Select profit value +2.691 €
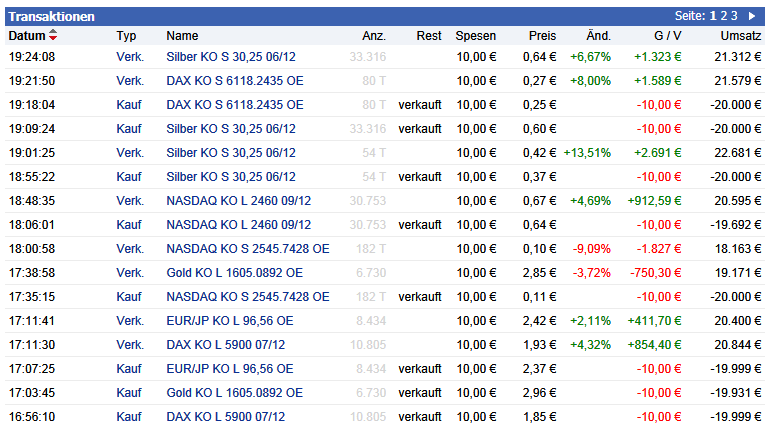 (x=658, y=153)
